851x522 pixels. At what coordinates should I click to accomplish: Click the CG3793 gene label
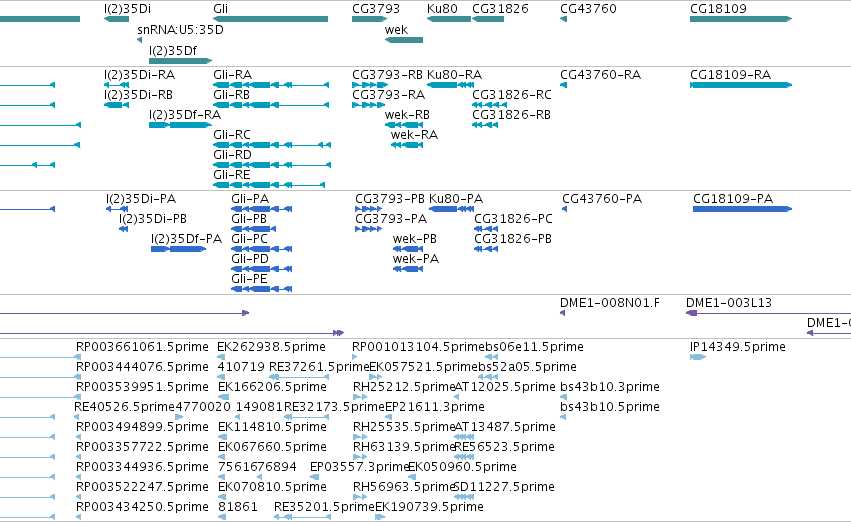tap(376, 9)
